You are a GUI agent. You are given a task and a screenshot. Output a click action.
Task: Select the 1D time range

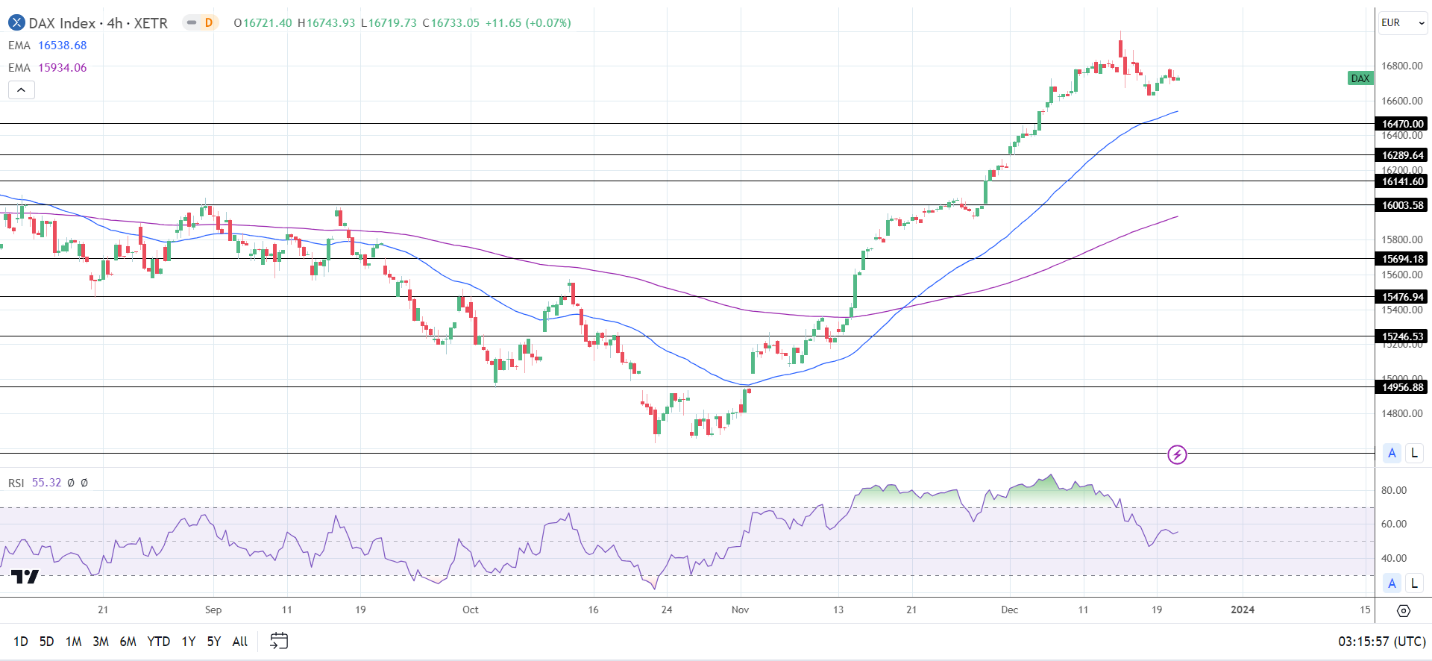pos(21,641)
